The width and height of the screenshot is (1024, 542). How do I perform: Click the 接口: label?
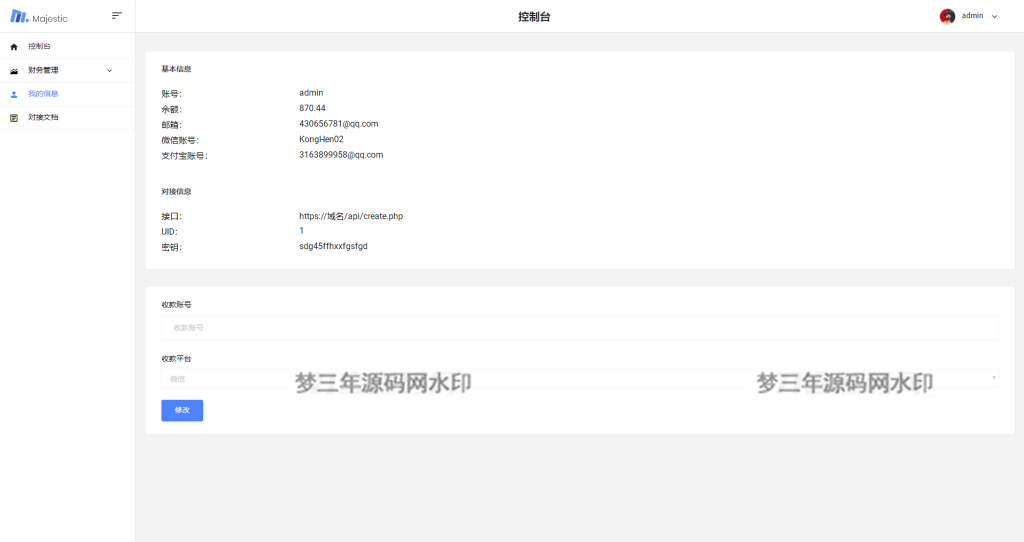coord(172,217)
